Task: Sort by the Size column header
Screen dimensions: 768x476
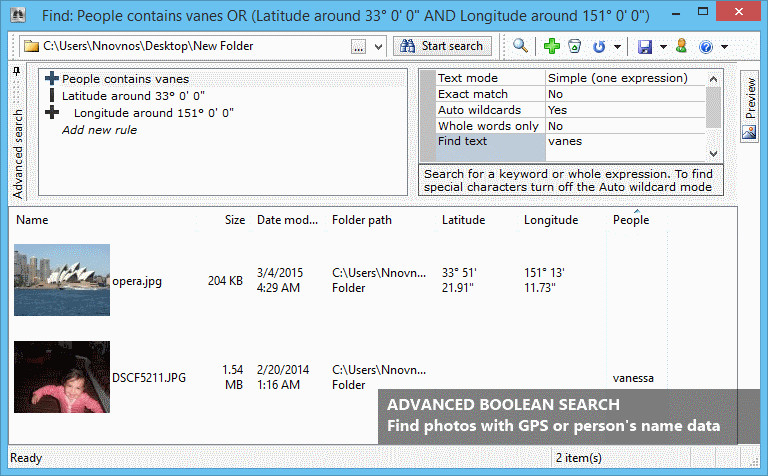Action: 235,220
